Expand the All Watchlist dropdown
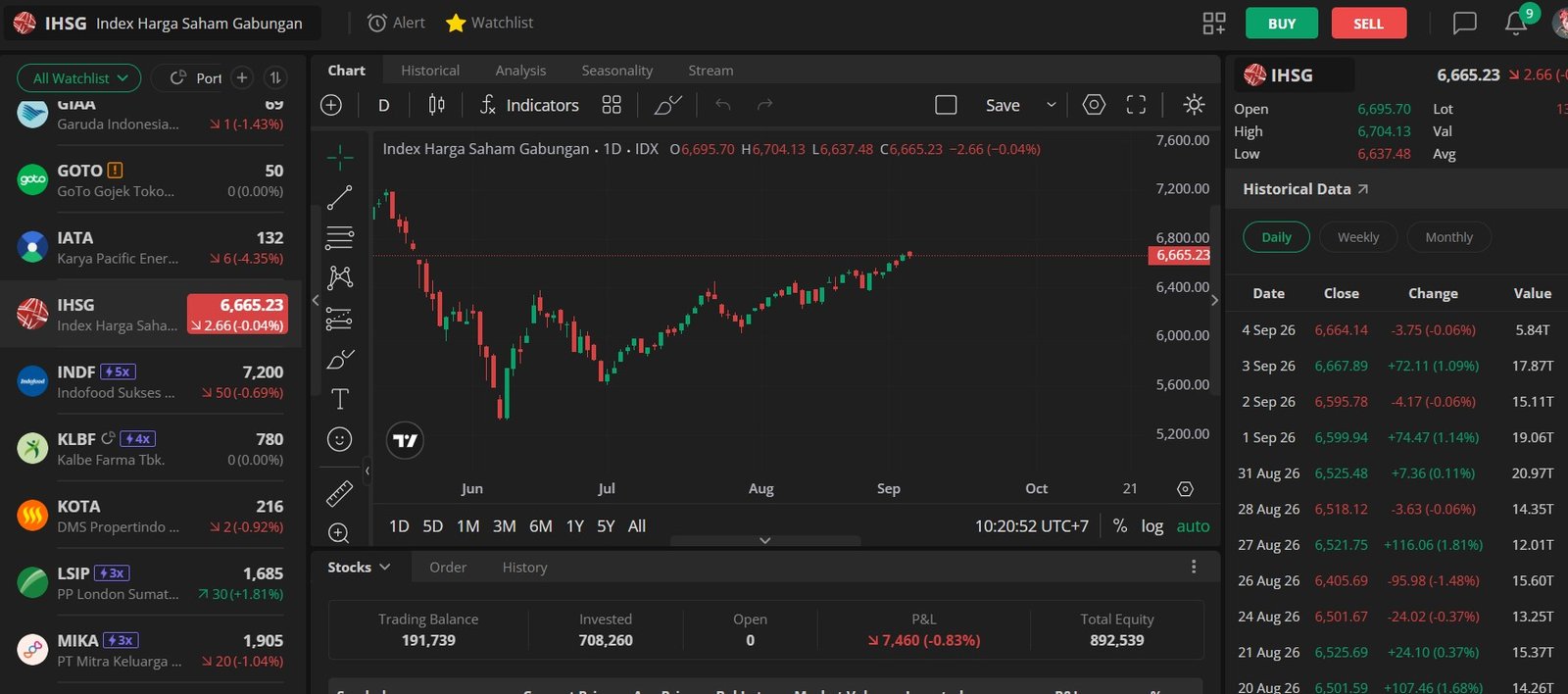Image resolution: width=1568 pixels, height=694 pixels. click(x=79, y=78)
